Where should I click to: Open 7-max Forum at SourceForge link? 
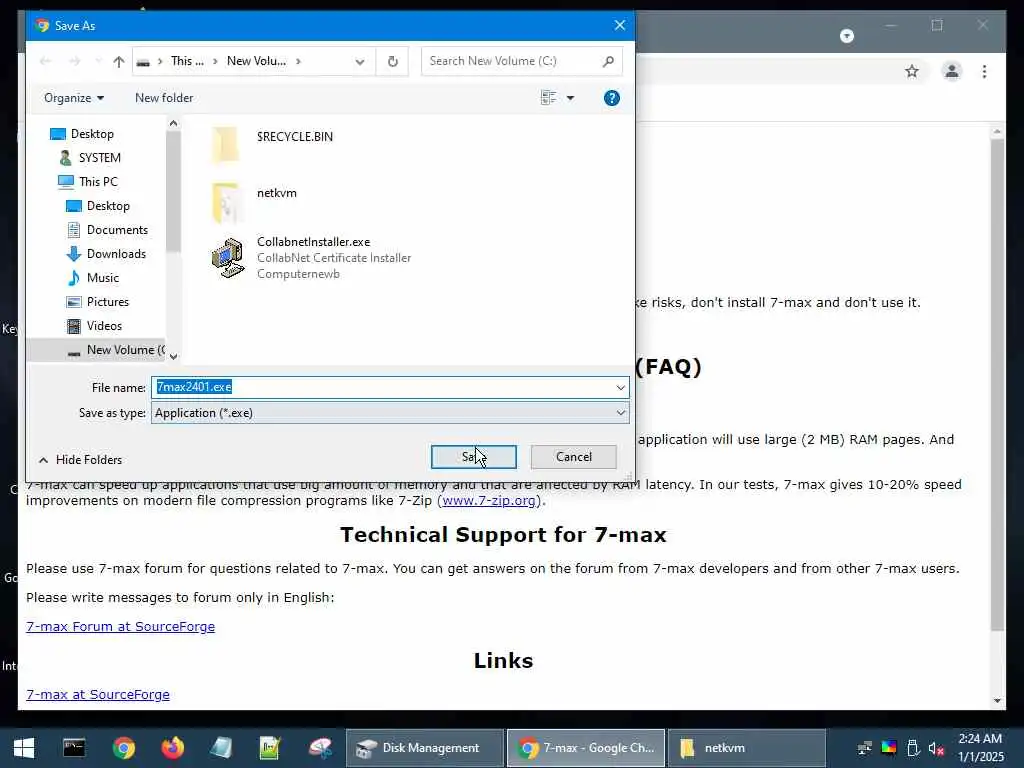[x=120, y=626]
